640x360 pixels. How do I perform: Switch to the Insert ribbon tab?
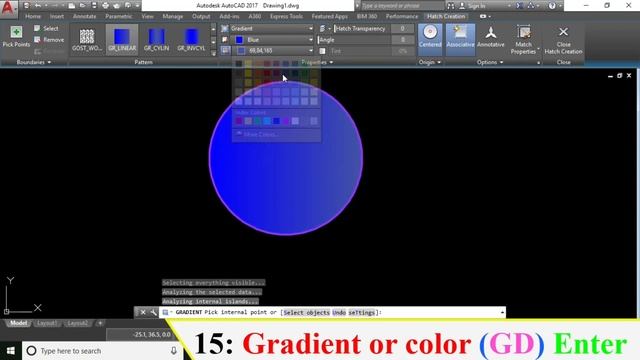click(x=57, y=16)
